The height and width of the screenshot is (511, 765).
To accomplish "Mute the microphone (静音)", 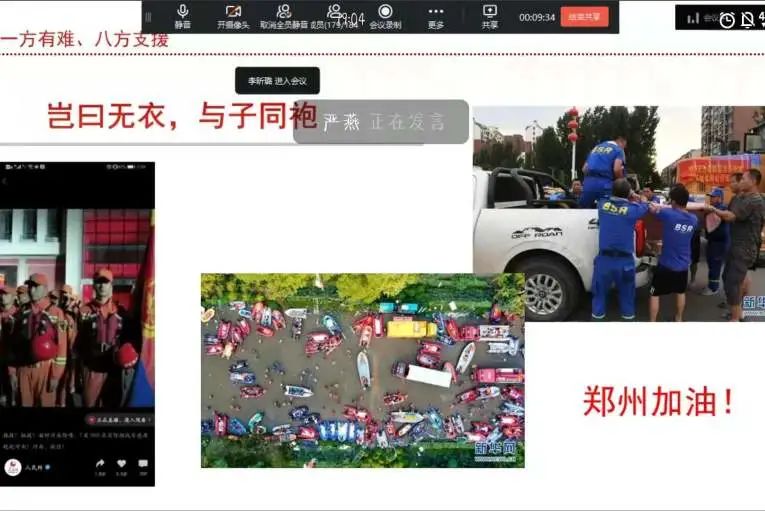I will [183, 17].
